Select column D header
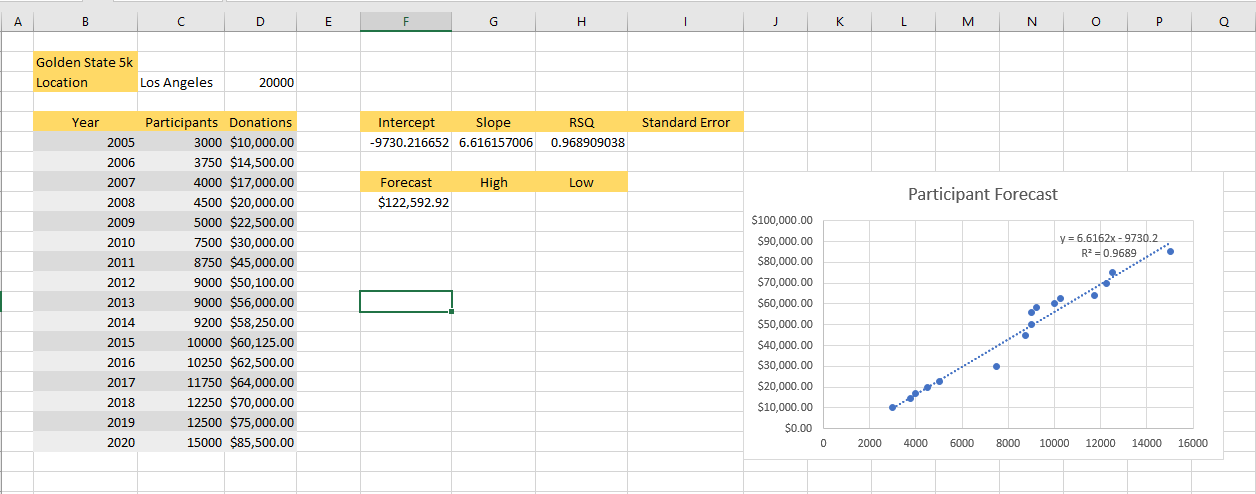This screenshot has width=1256, height=494. click(260, 21)
